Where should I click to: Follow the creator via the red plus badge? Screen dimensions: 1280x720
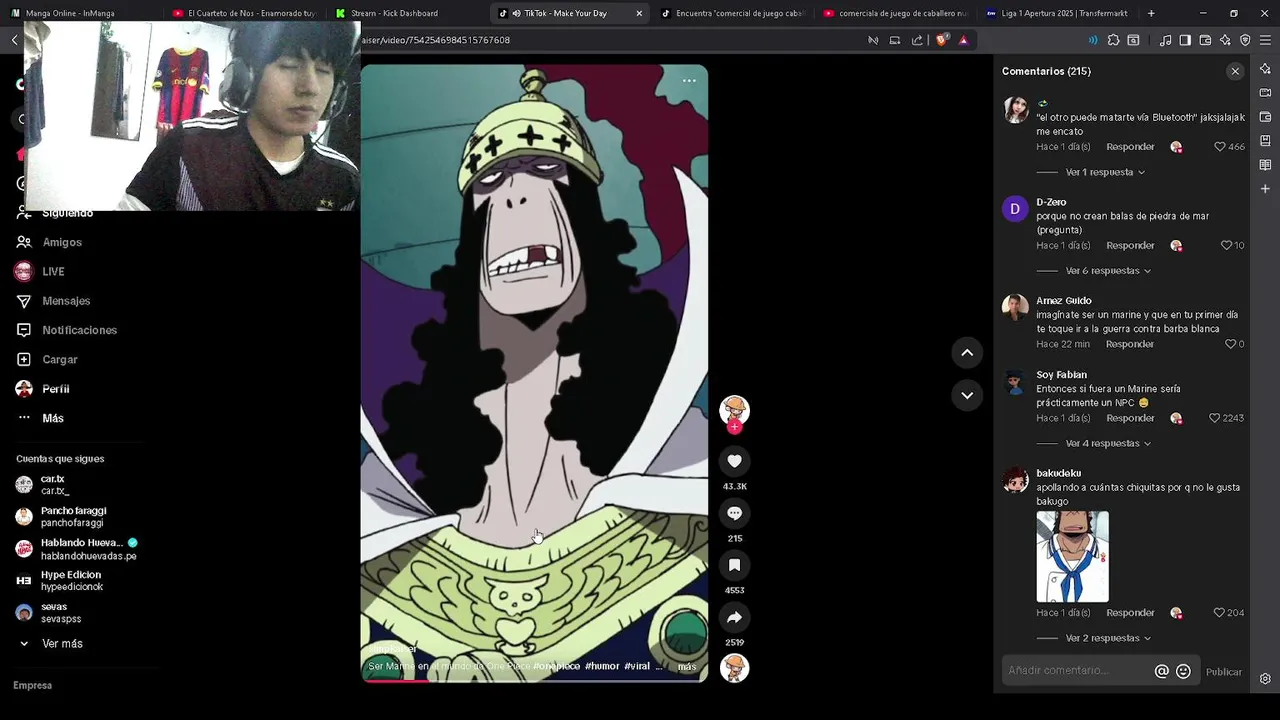[x=734, y=427]
